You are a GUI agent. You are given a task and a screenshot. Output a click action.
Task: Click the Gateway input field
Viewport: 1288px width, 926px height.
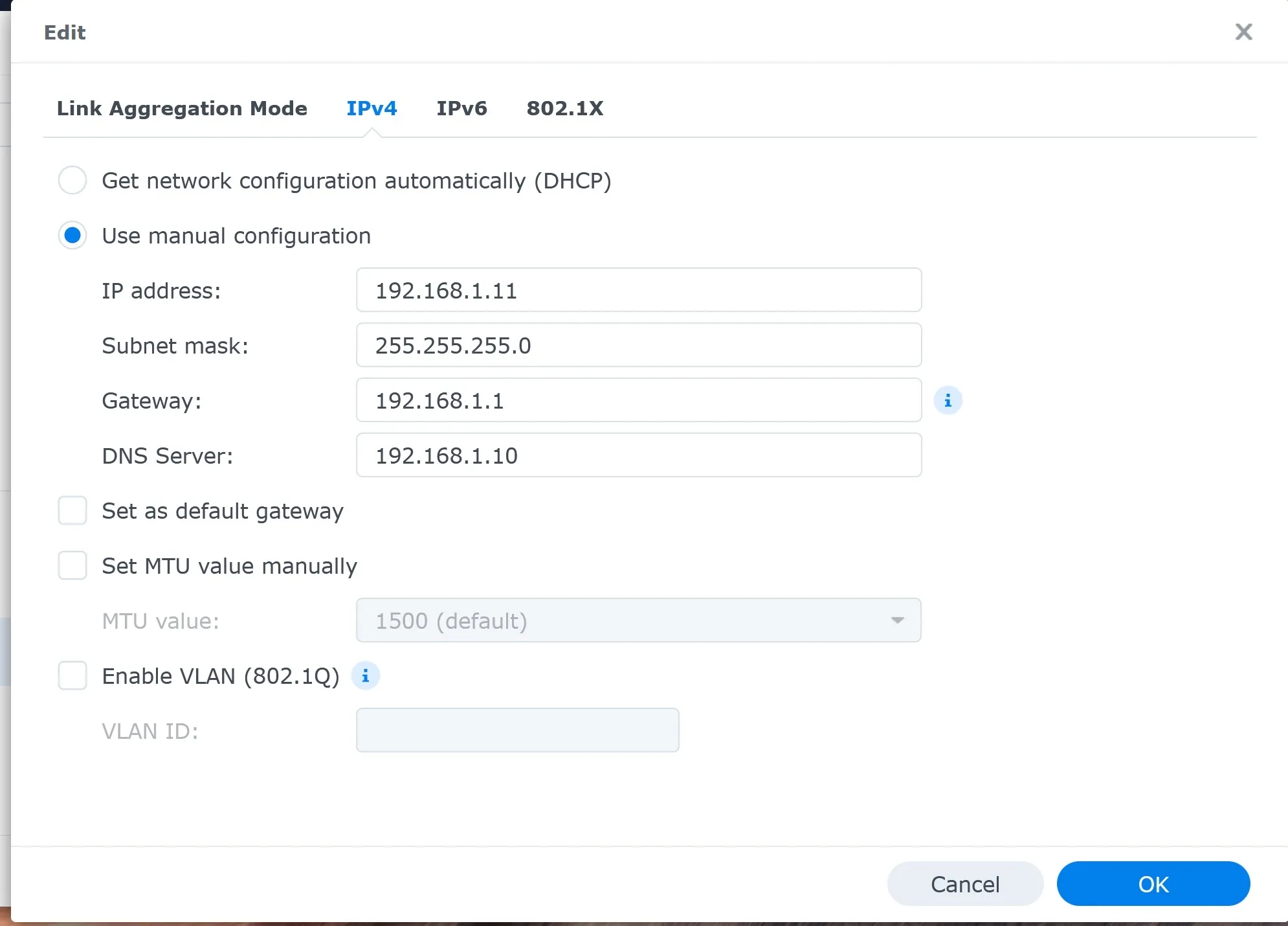pyautogui.click(x=638, y=400)
